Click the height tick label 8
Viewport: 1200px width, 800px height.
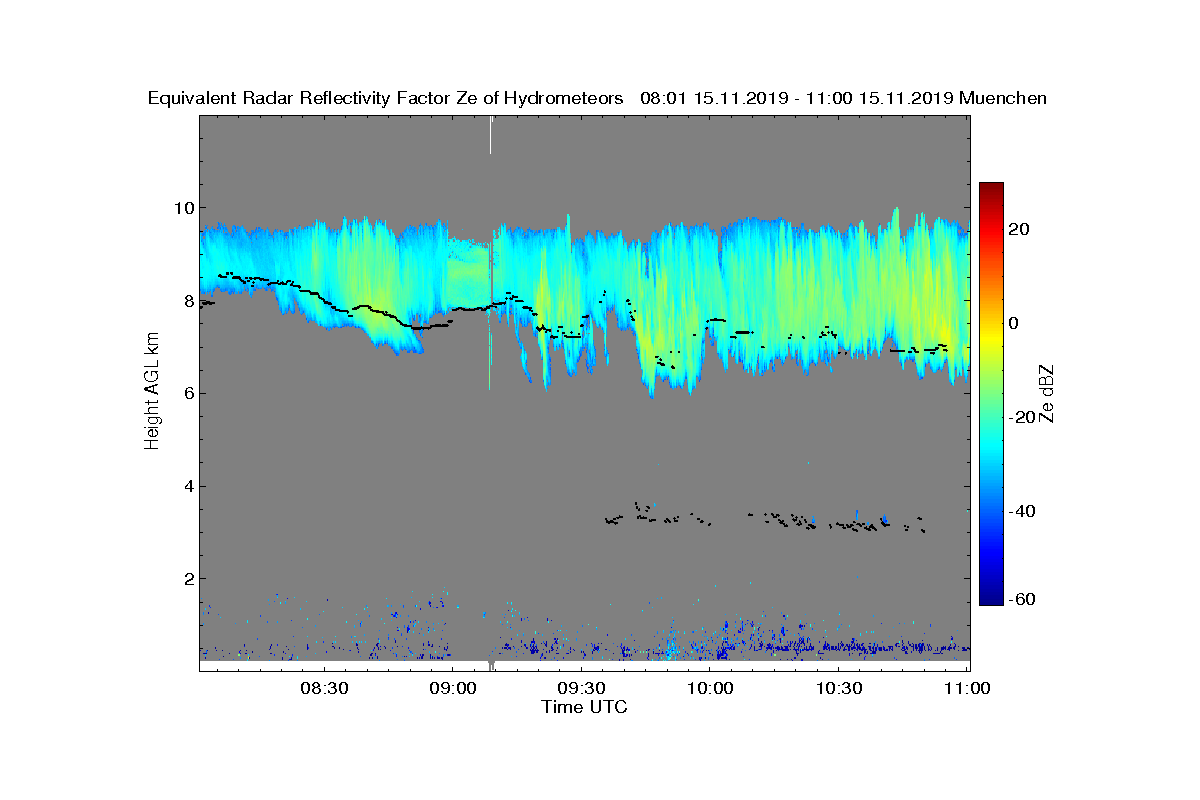(188, 300)
